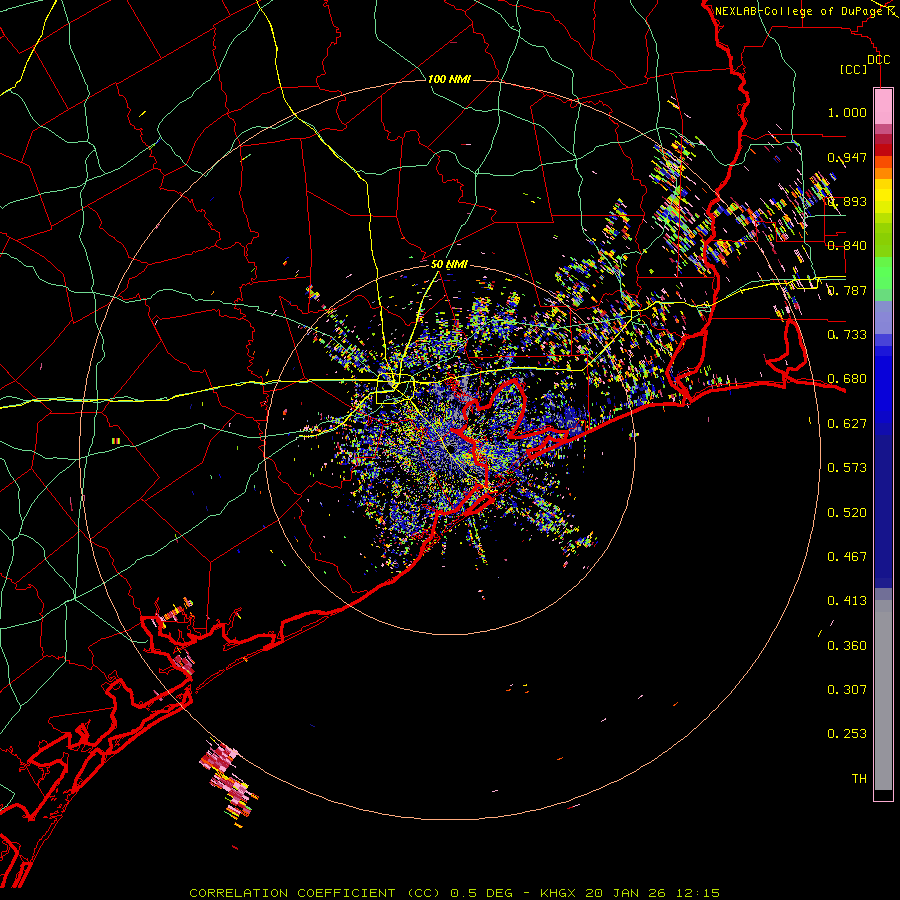Click the 50 NMI range ring label

click(449, 265)
